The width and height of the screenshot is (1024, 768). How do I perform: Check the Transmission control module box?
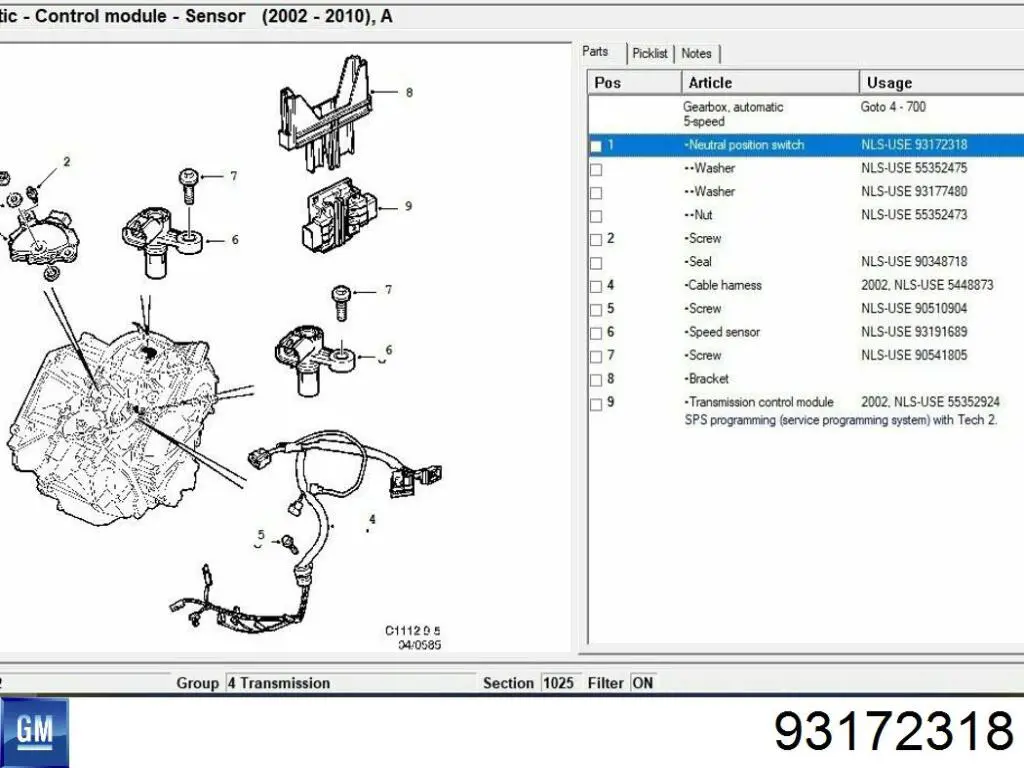(596, 404)
